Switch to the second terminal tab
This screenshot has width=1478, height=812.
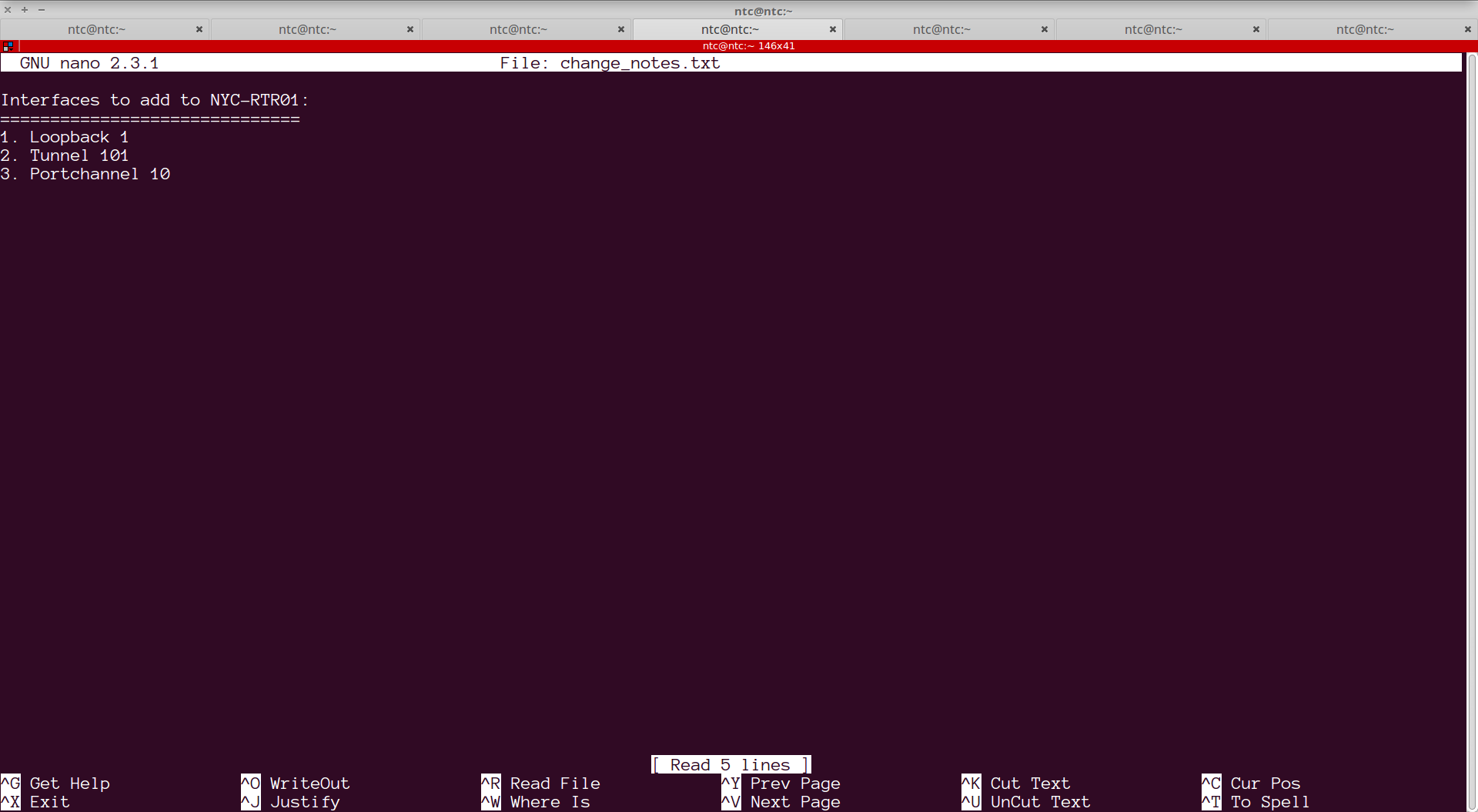[x=307, y=29]
